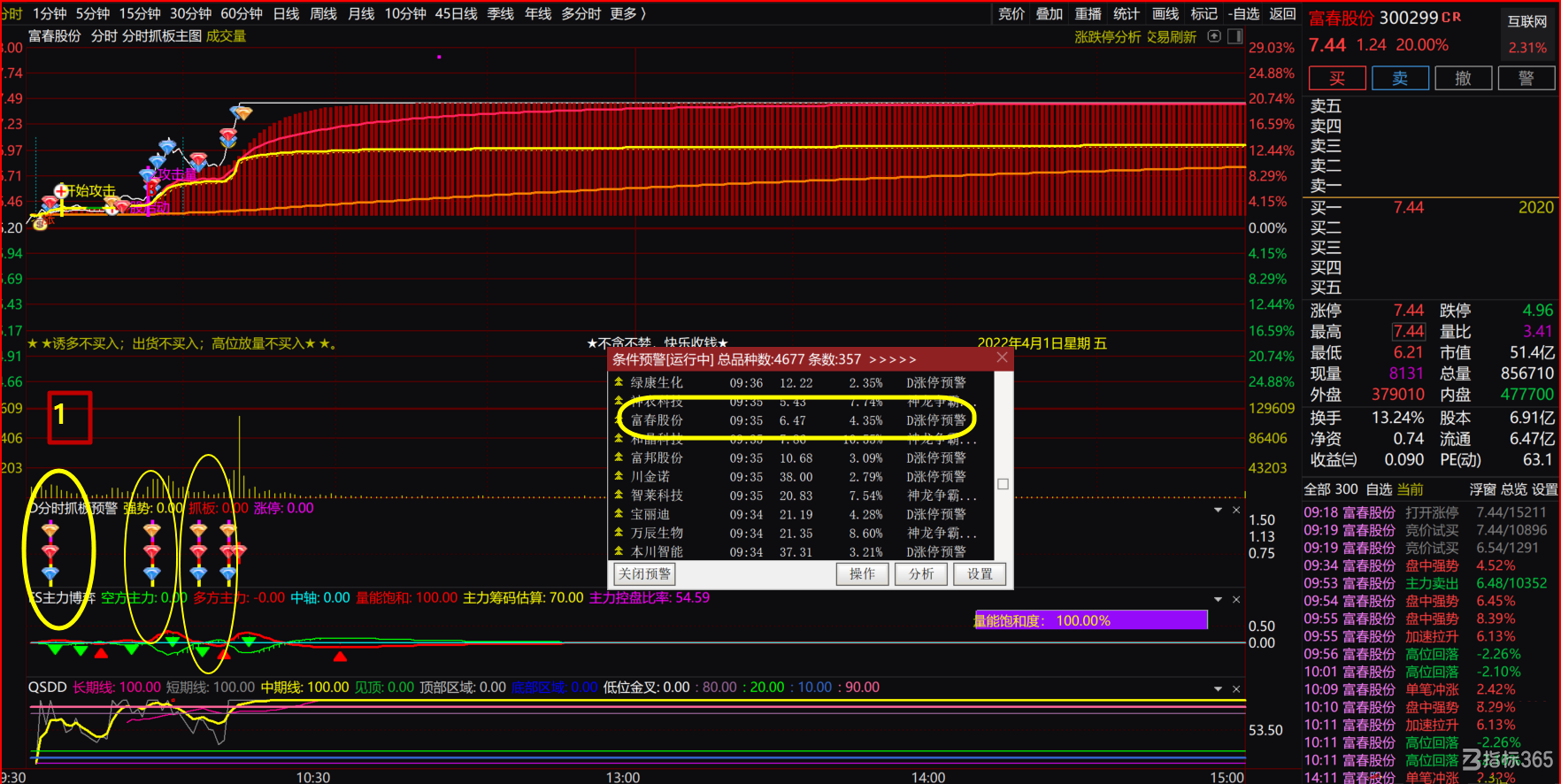Open 涨跌停分析 link
The image size is (1561, 784).
tap(1108, 36)
